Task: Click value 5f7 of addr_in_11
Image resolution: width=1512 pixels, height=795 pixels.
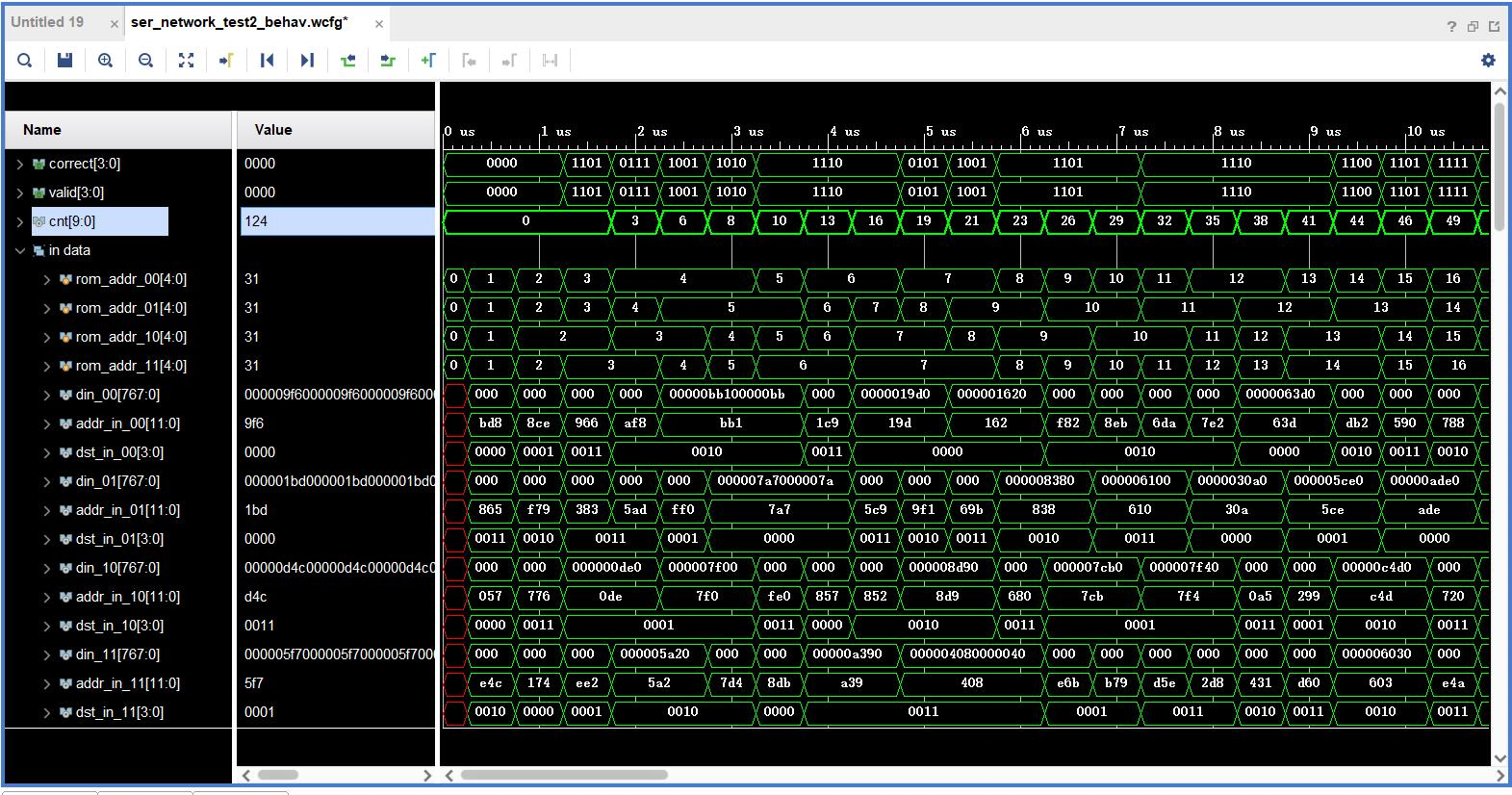Action: [253, 683]
